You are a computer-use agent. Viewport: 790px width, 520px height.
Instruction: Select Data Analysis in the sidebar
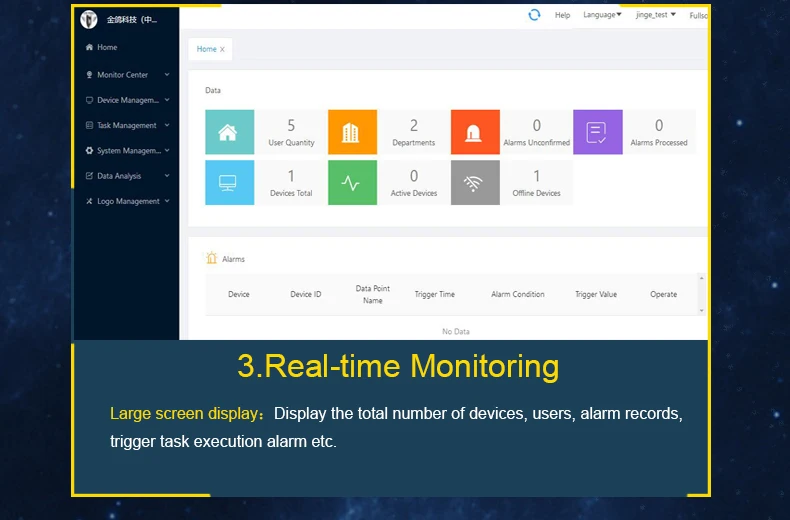click(126, 175)
